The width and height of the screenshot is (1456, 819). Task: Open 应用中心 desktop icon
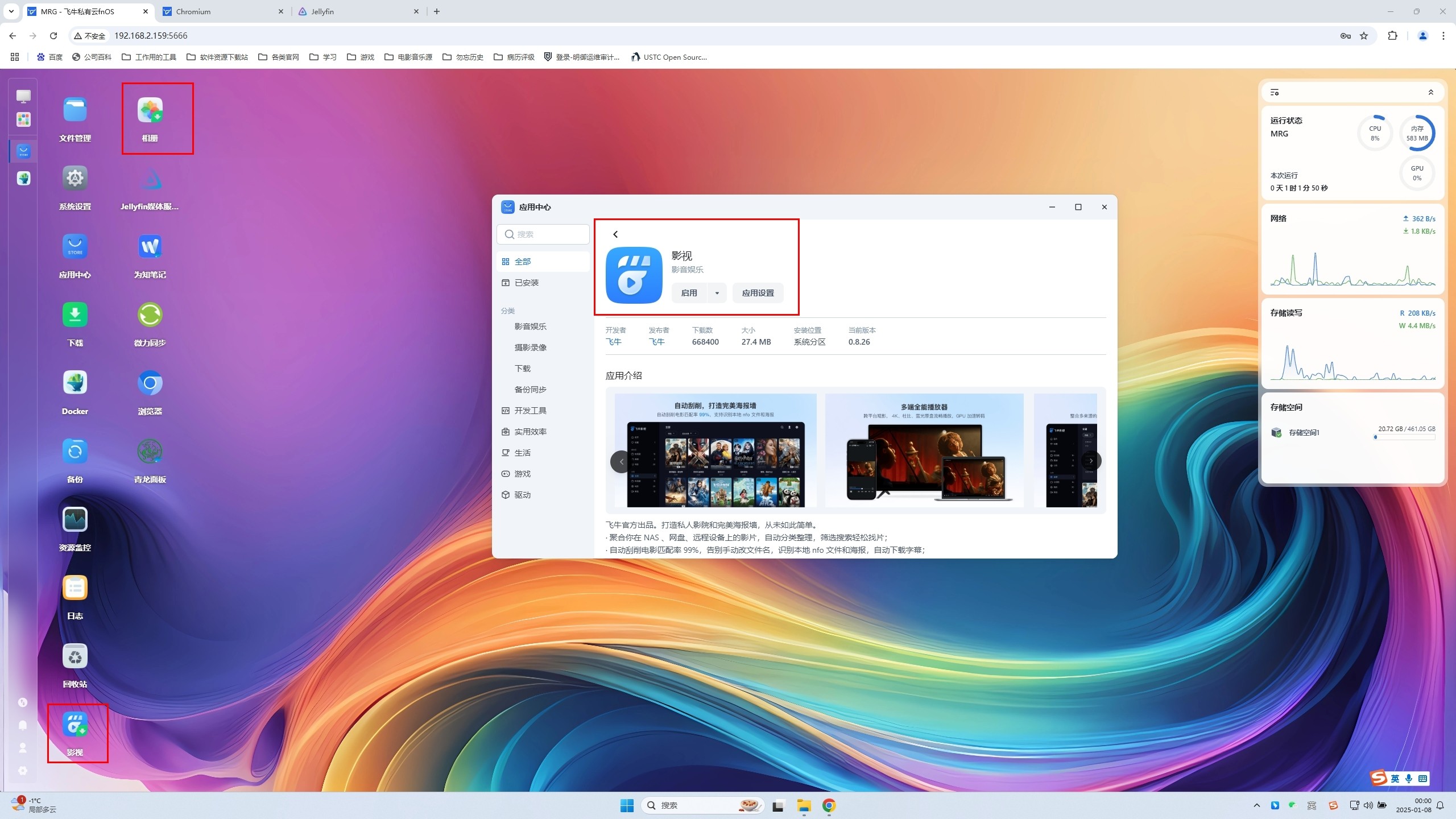[x=75, y=247]
